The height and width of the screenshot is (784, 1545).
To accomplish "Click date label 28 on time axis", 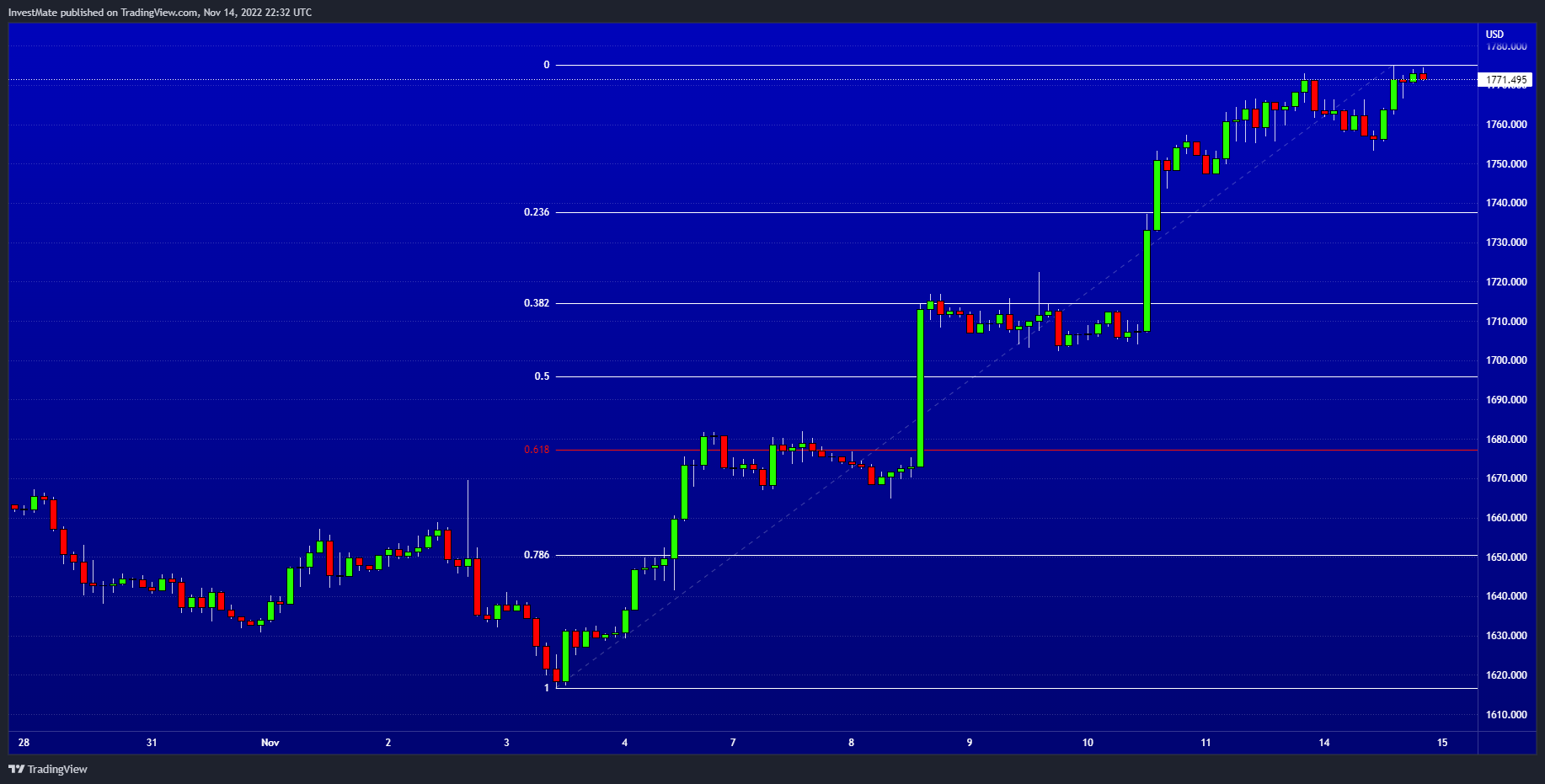I will [x=24, y=743].
